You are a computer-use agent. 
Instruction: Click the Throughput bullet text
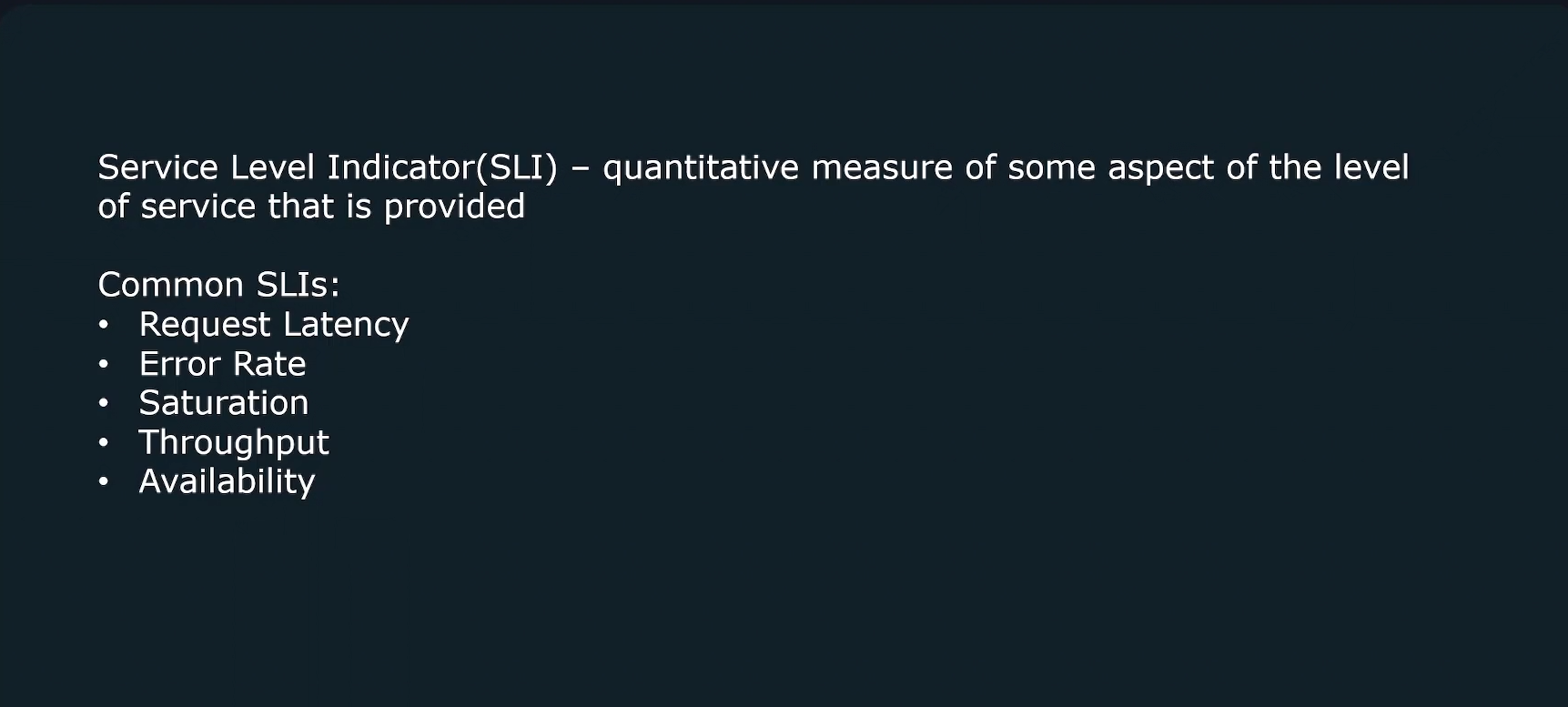point(234,443)
